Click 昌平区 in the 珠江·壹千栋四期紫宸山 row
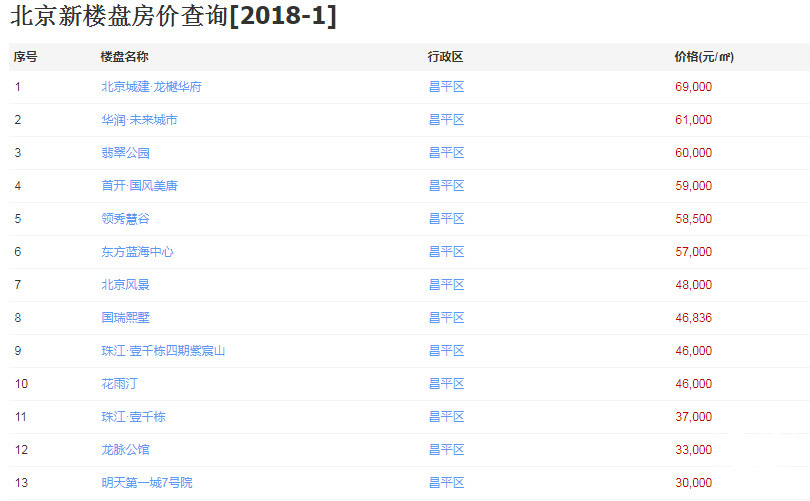Image resolution: width=810 pixels, height=501 pixels. 447,351
